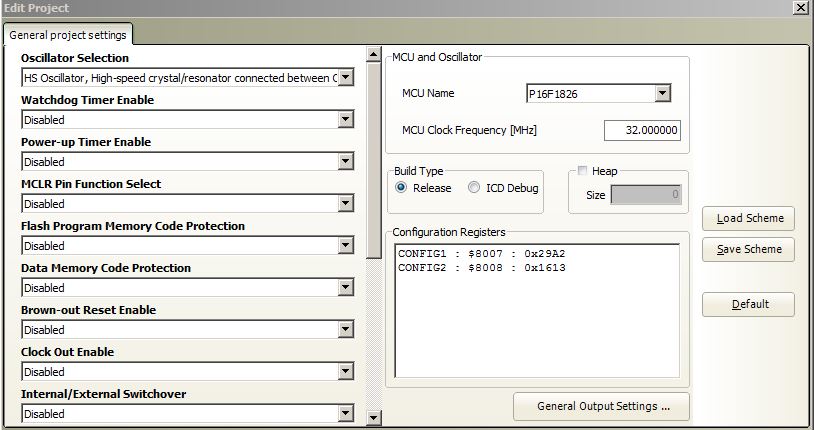This screenshot has height=430, width=814.
Task: Click the Save Scheme button
Action: (748, 249)
